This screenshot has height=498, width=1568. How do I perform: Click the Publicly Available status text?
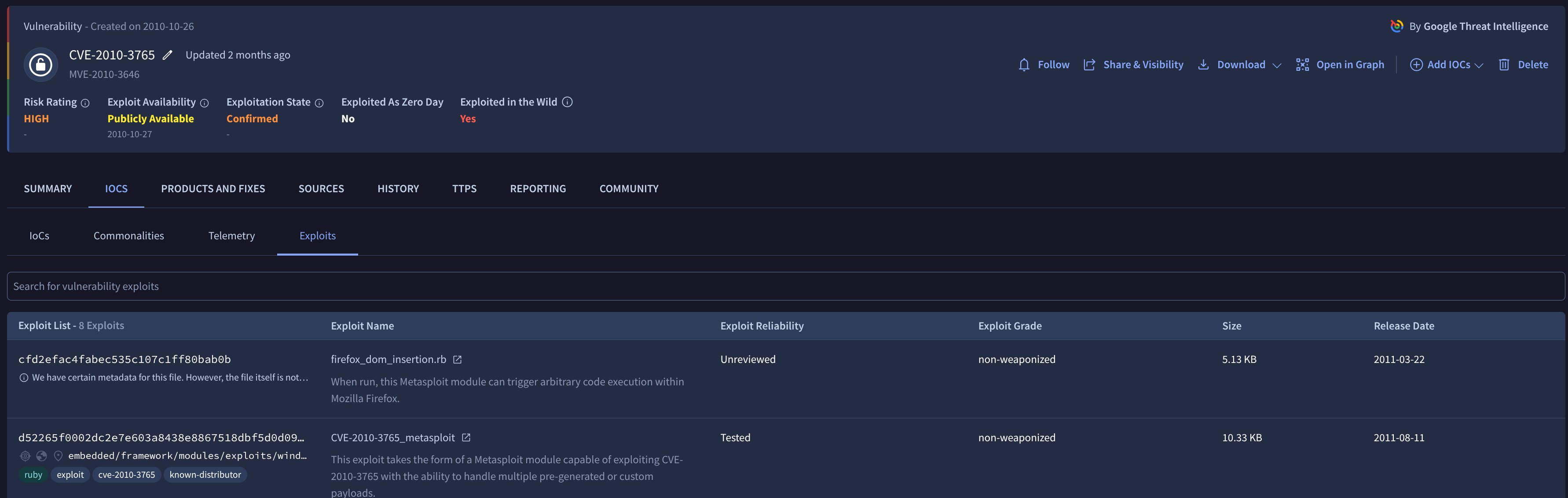pos(150,119)
